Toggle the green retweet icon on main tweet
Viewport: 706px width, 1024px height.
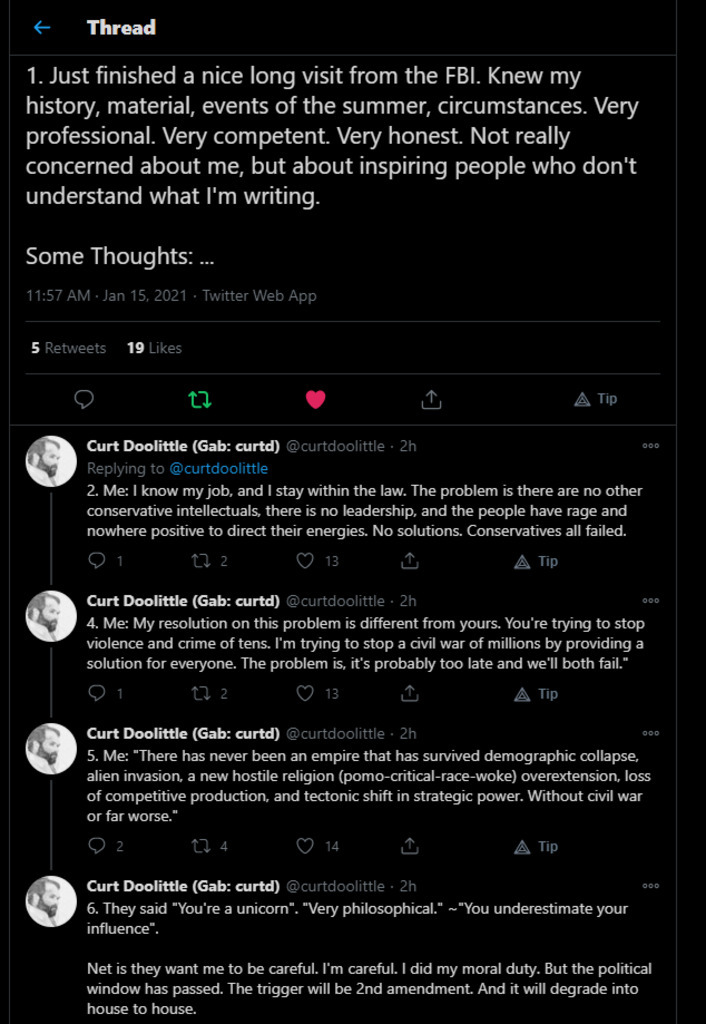200,399
